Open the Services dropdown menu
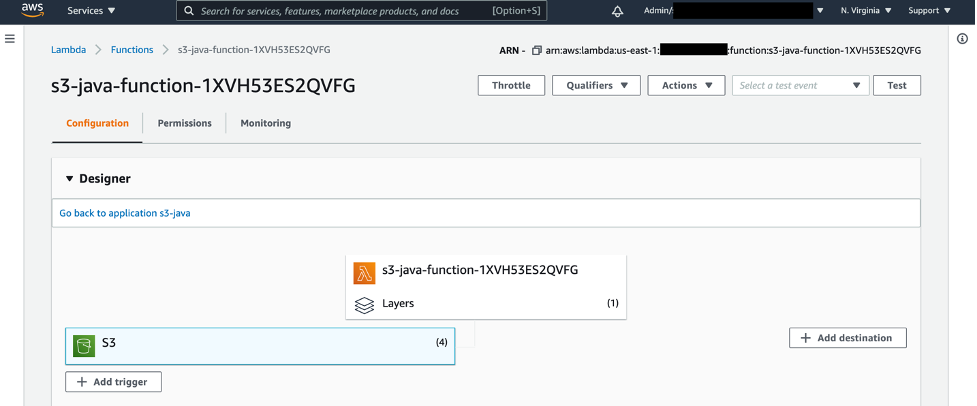Viewport: 977px width, 406px height. (x=92, y=11)
